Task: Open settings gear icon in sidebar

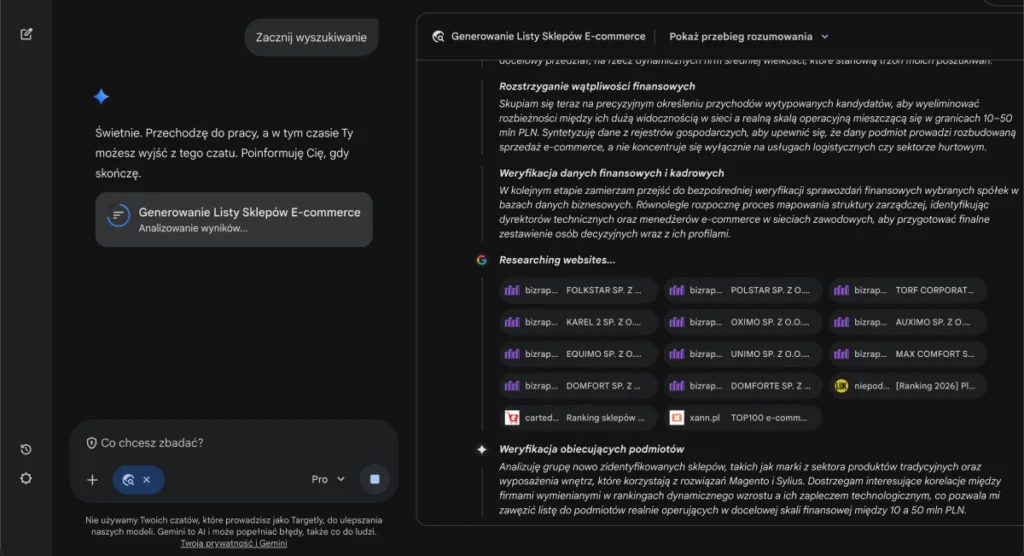Action: coord(25,478)
